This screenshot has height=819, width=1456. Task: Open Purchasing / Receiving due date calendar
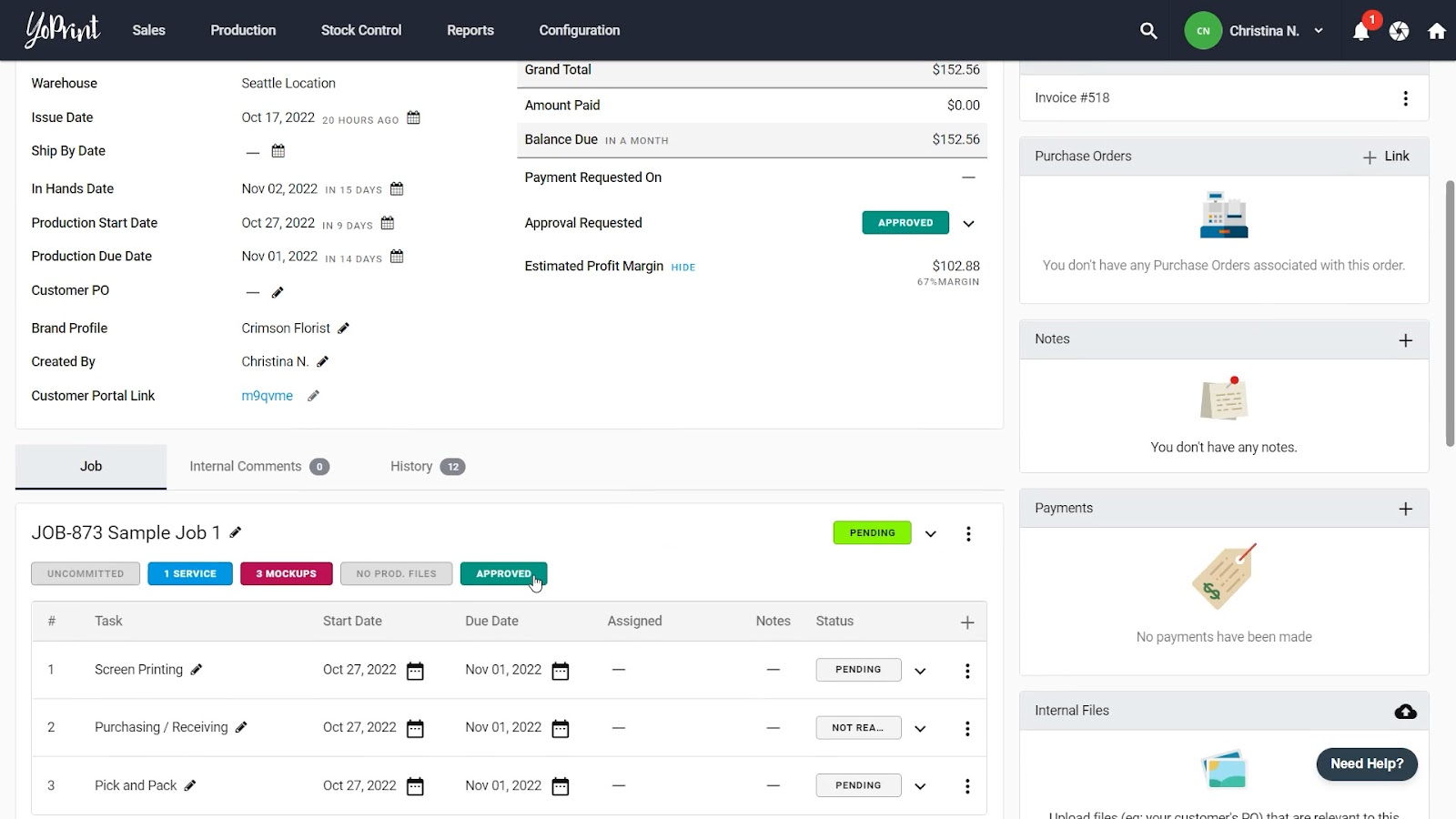pyautogui.click(x=561, y=729)
